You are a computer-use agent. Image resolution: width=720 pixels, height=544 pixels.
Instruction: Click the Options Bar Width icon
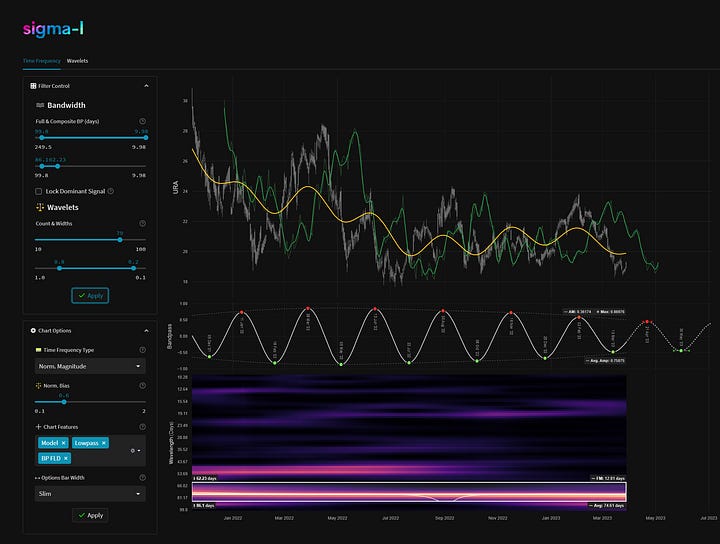click(38, 478)
